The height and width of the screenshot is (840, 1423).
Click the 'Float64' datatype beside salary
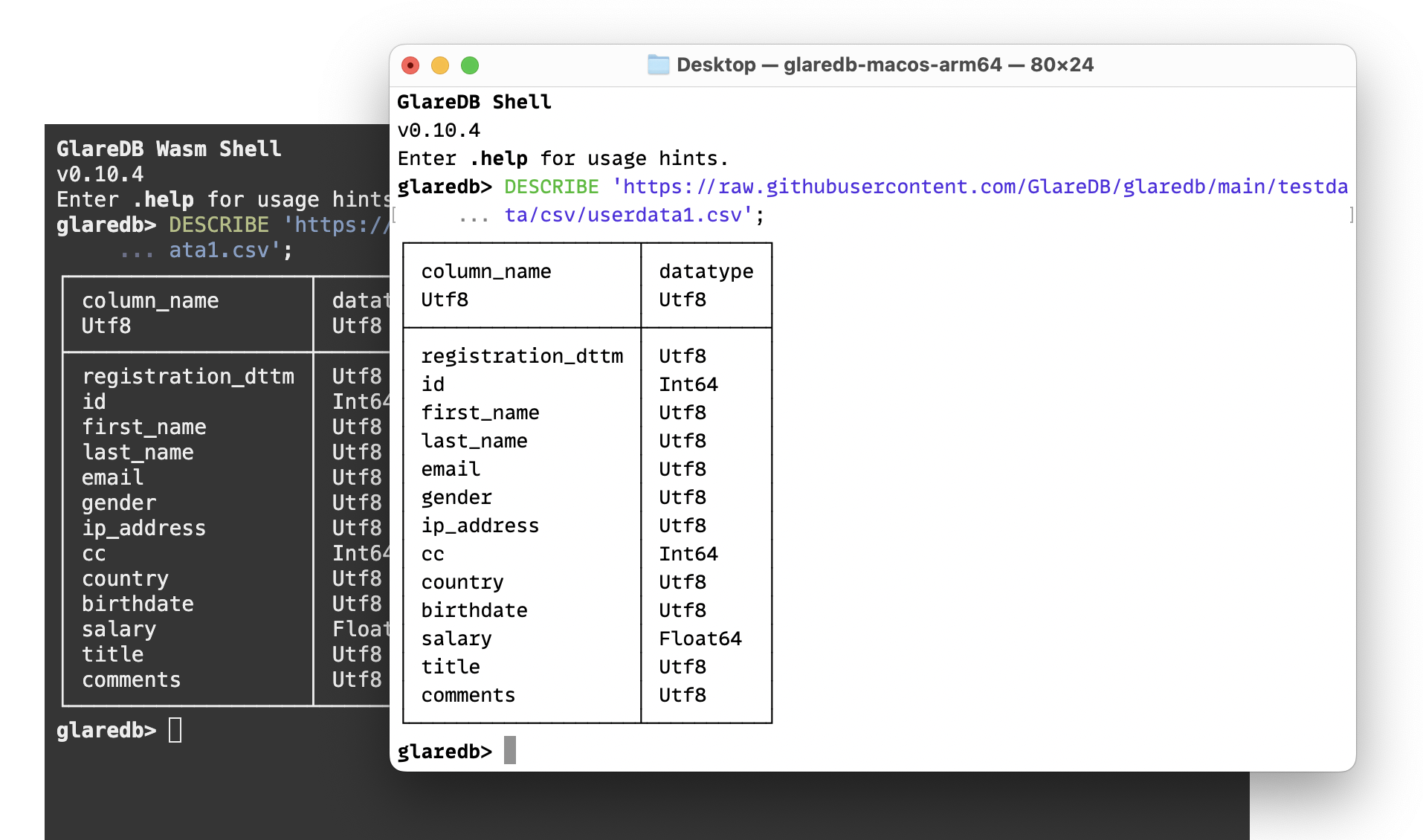(x=700, y=639)
